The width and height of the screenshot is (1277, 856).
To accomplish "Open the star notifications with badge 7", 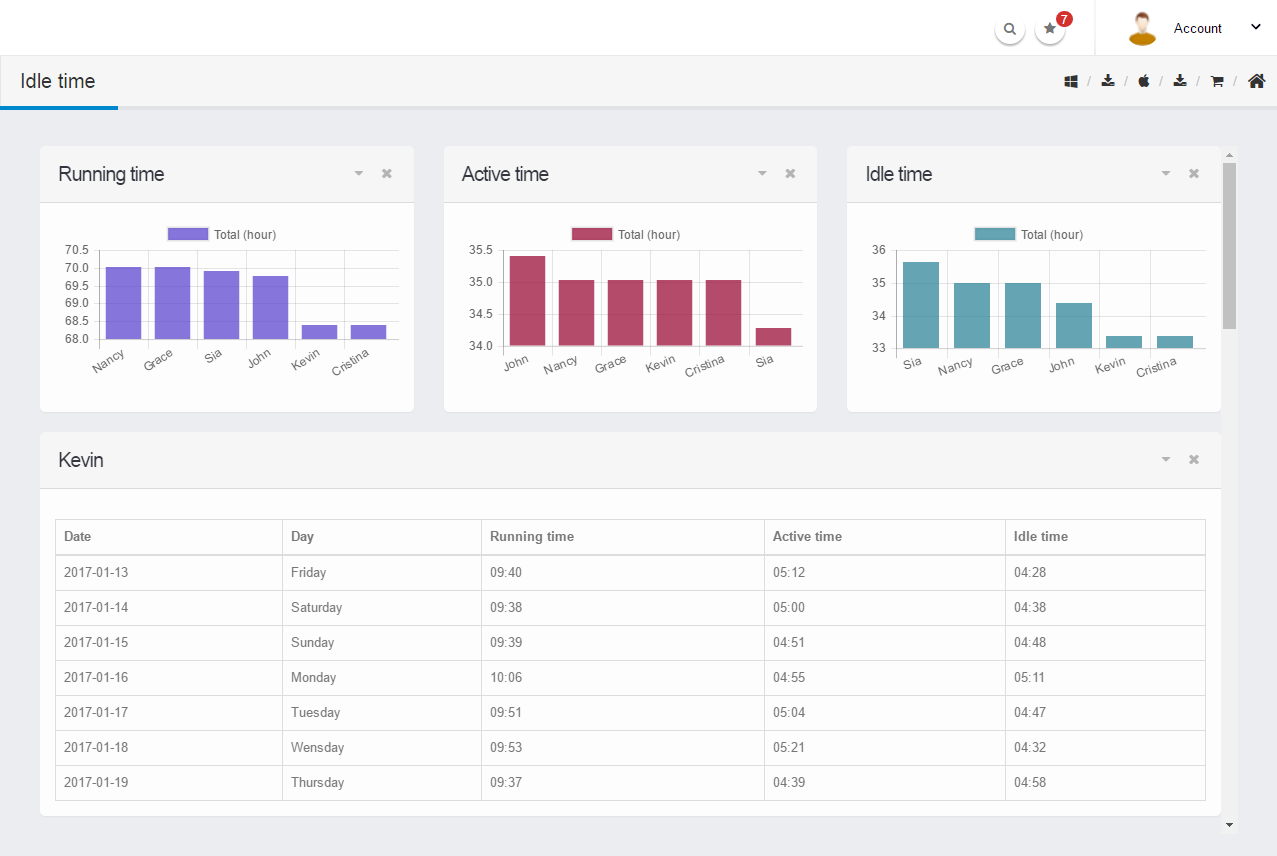I will tap(1050, 29).
